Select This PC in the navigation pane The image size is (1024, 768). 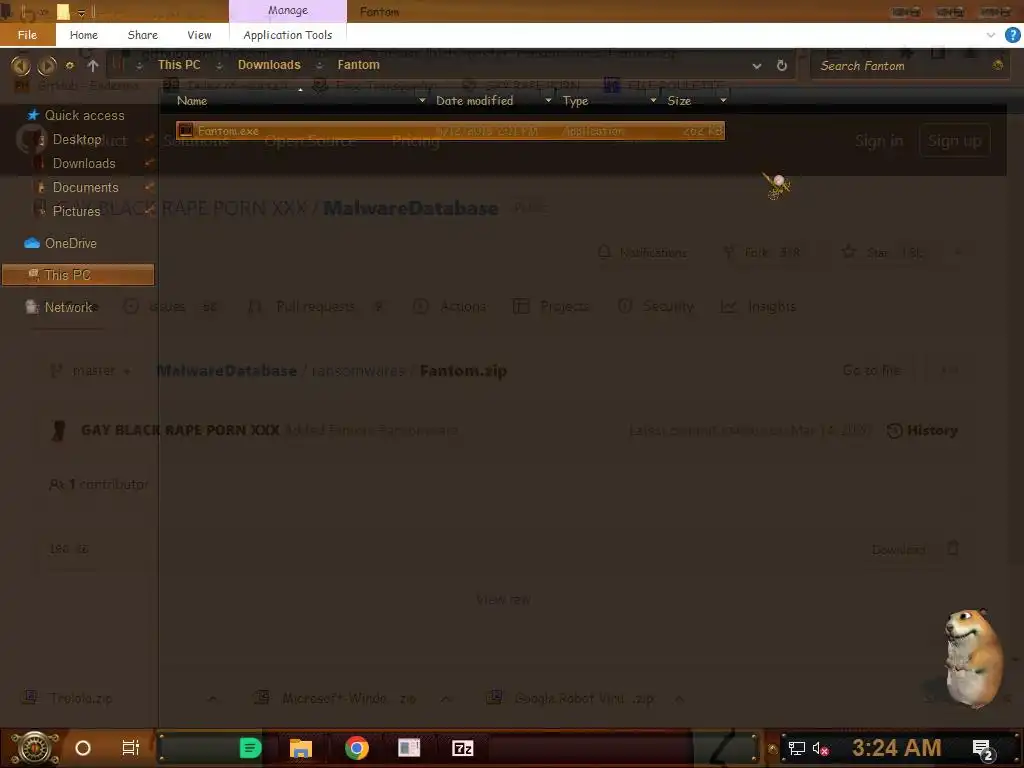coord(78,275)
